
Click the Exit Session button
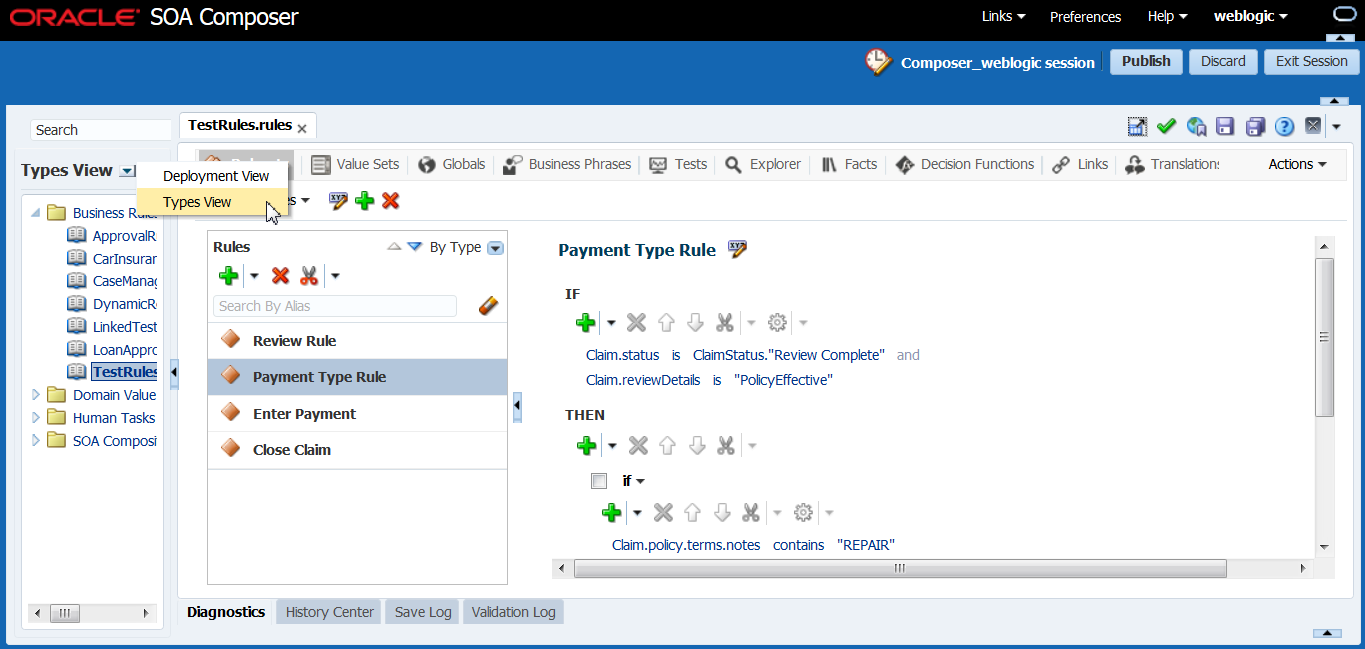1312,61
